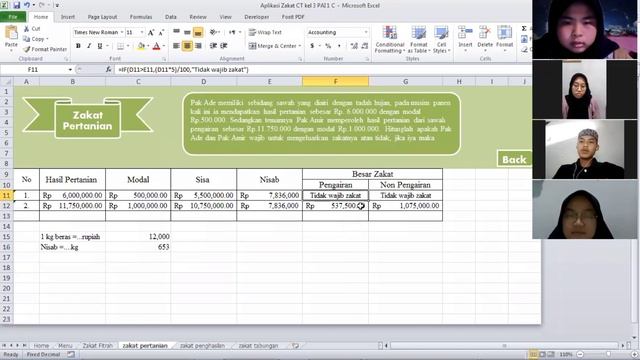Toggle bottom align for cells
The height and width of the screenshot is (360, 640).
coord(198,32)
